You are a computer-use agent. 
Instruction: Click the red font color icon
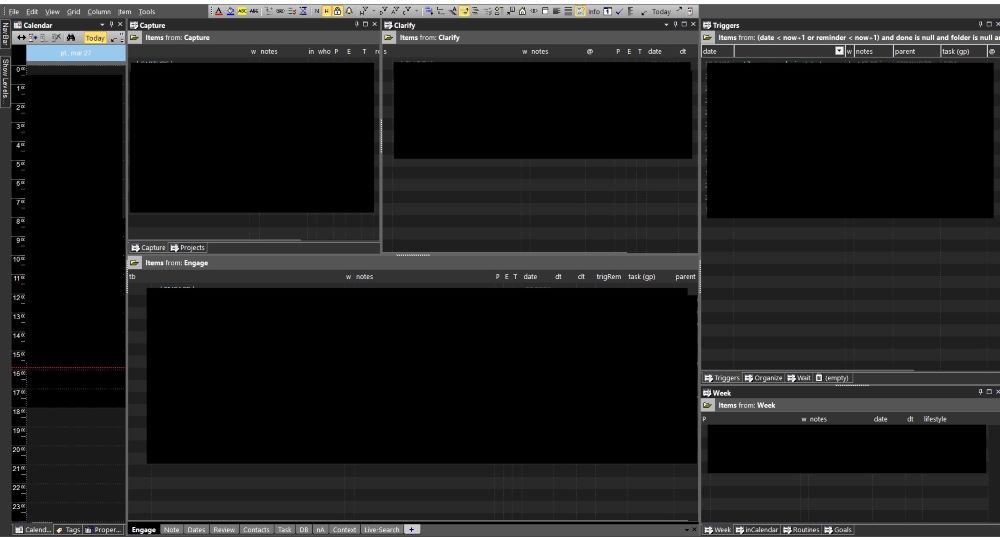[x=218, y=11]
